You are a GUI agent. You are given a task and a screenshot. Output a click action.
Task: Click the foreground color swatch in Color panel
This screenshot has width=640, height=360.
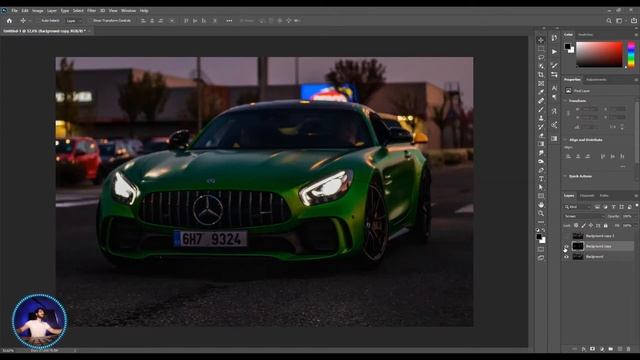pyautogui.click(x=567, y=47)
